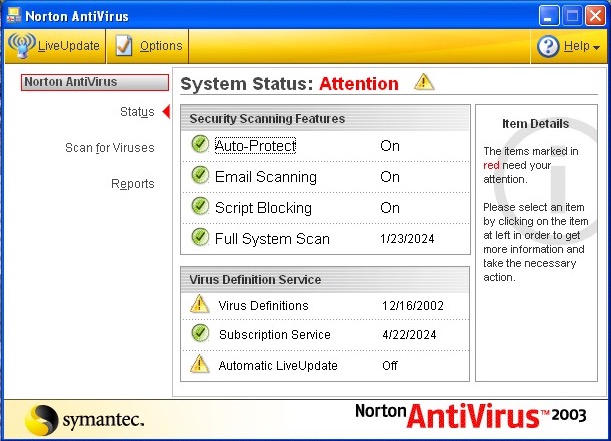This screenshot has height=441, width=611.
Task: Click the Automatic LiveUpdate Off value
Action: coord(390,366)
